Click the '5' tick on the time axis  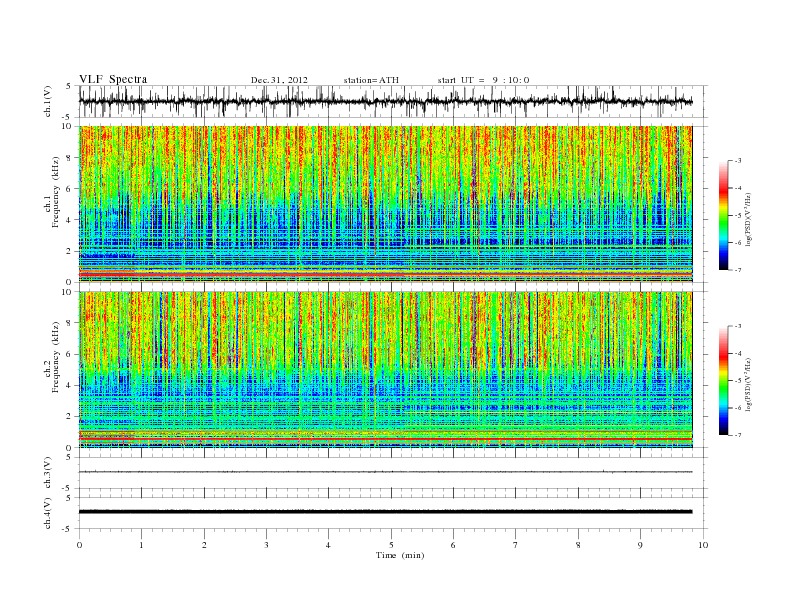[x=391, y=545]
